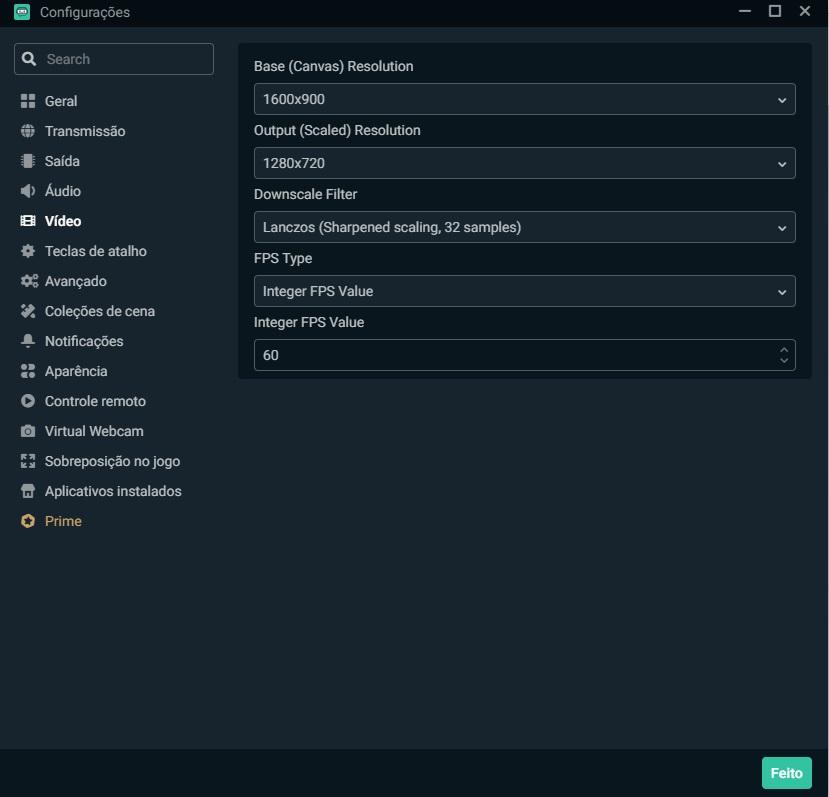Image resolution: width=829 pixels, height=797 pixels.
Task: Open the Saída chip icon
Action: click(27, 161)
